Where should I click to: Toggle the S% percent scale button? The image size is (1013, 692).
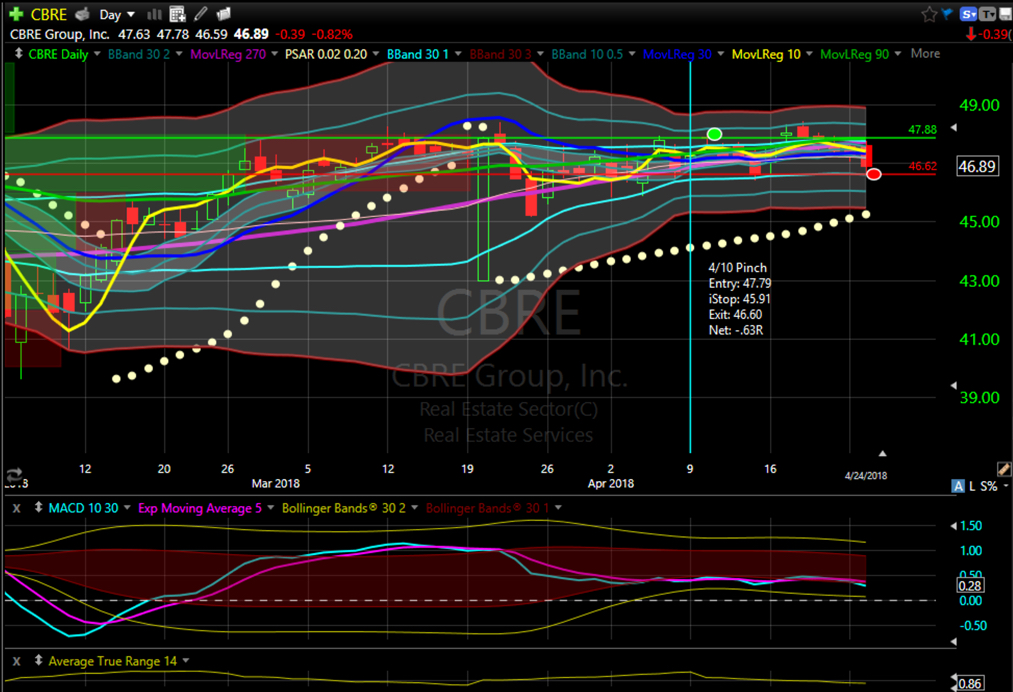[989, 486]
